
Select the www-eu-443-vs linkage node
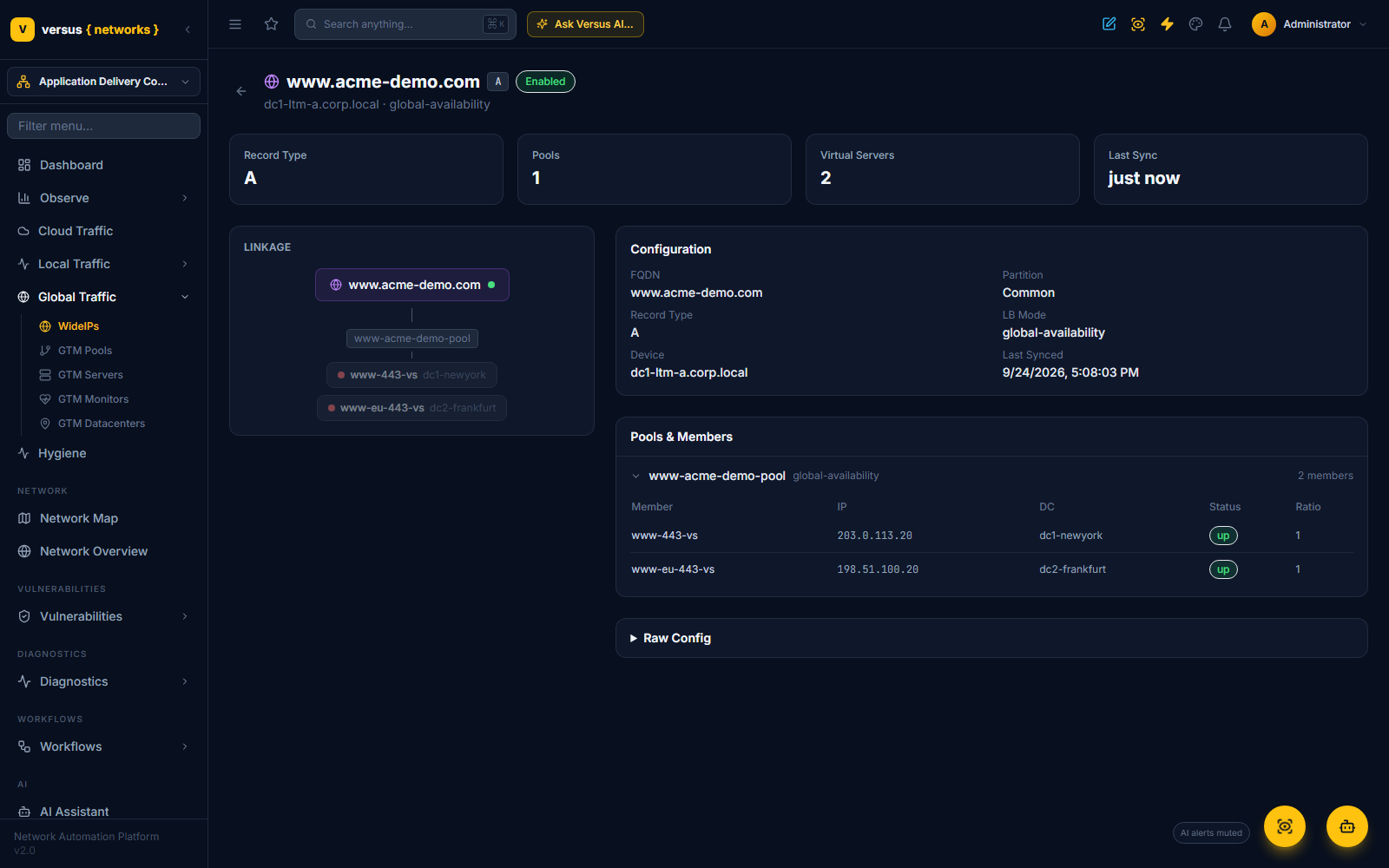pyautogui.click(x=411, y=408)
